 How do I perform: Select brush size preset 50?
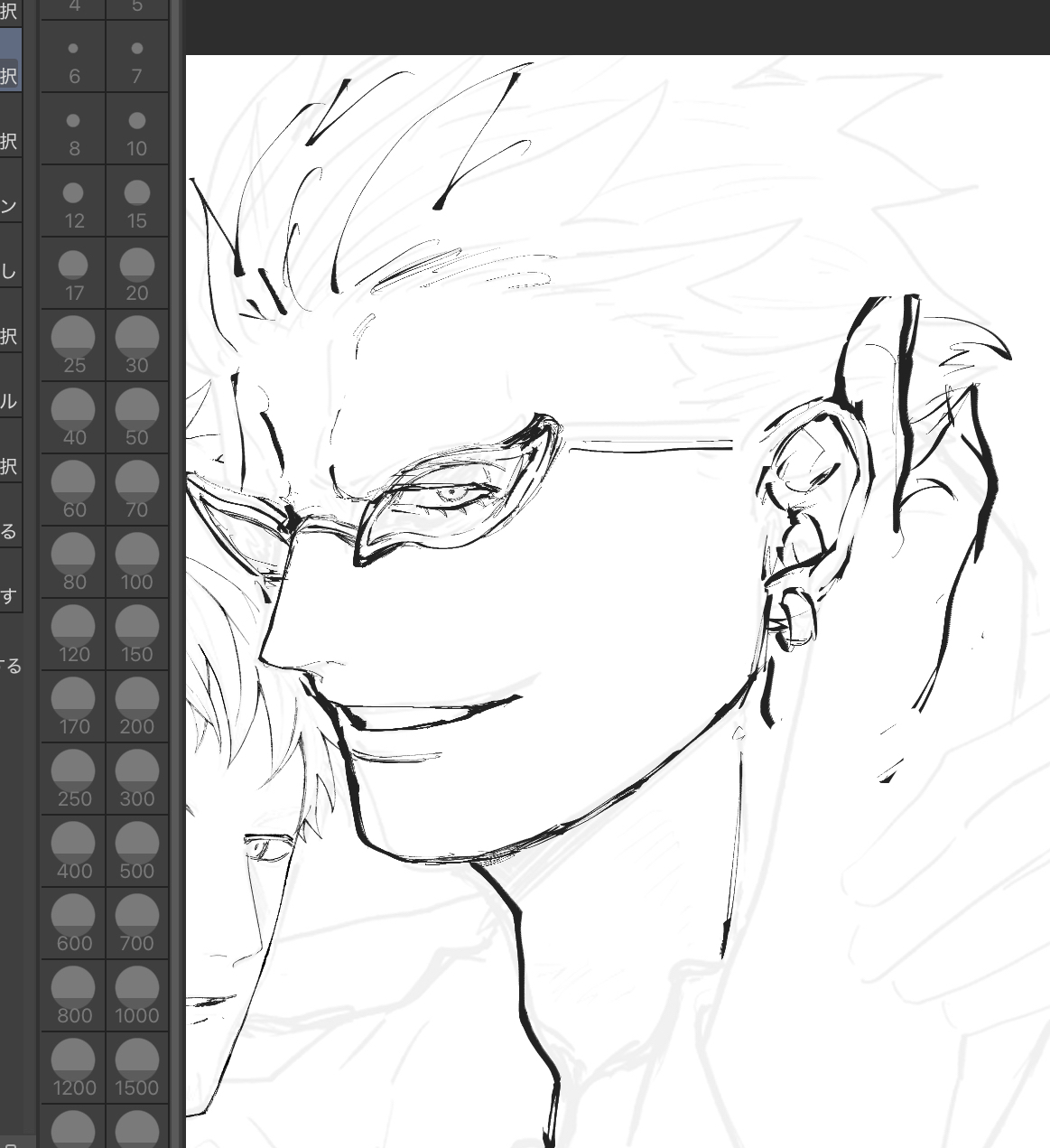(136, 418)
